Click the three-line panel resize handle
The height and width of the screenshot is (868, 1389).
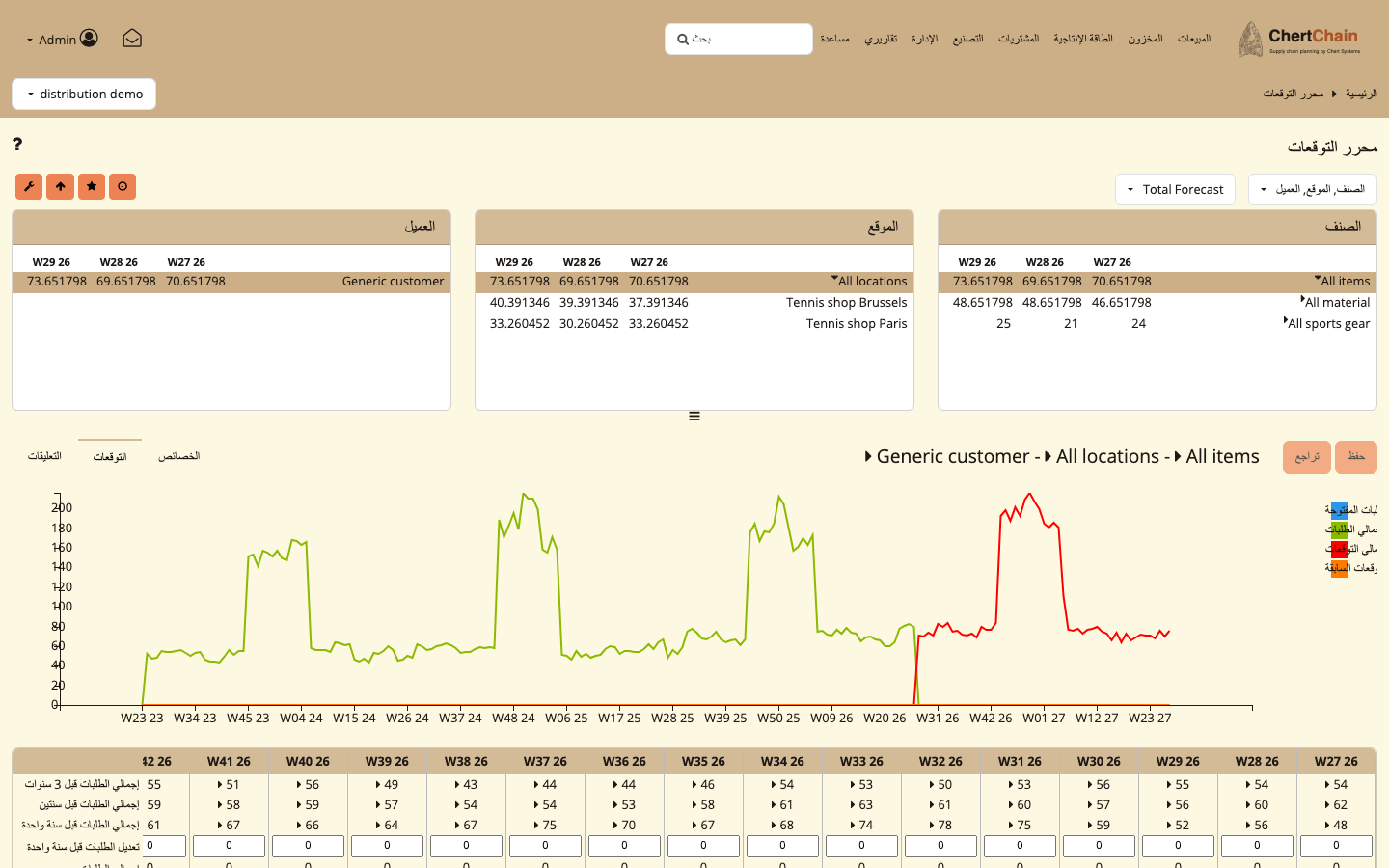pyautogui.click(x=694, y=417)
